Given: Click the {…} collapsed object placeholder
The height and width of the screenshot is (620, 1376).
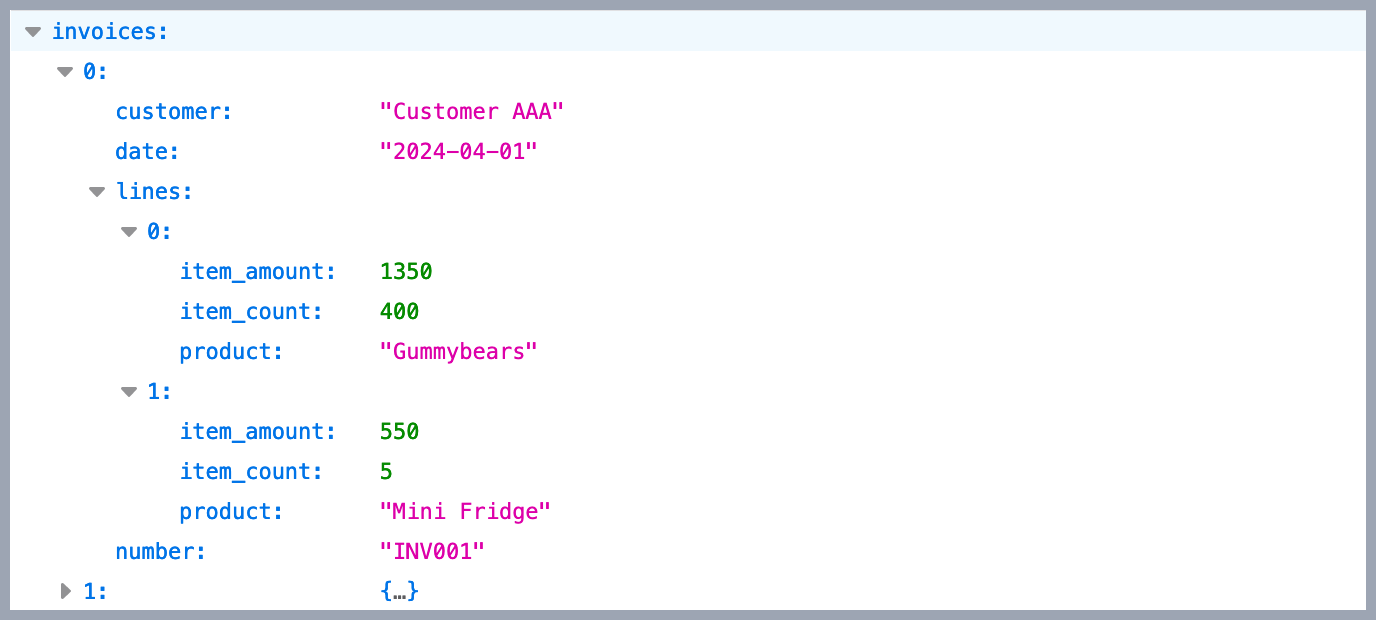Looking at the screenshot, I should point(399,591).
